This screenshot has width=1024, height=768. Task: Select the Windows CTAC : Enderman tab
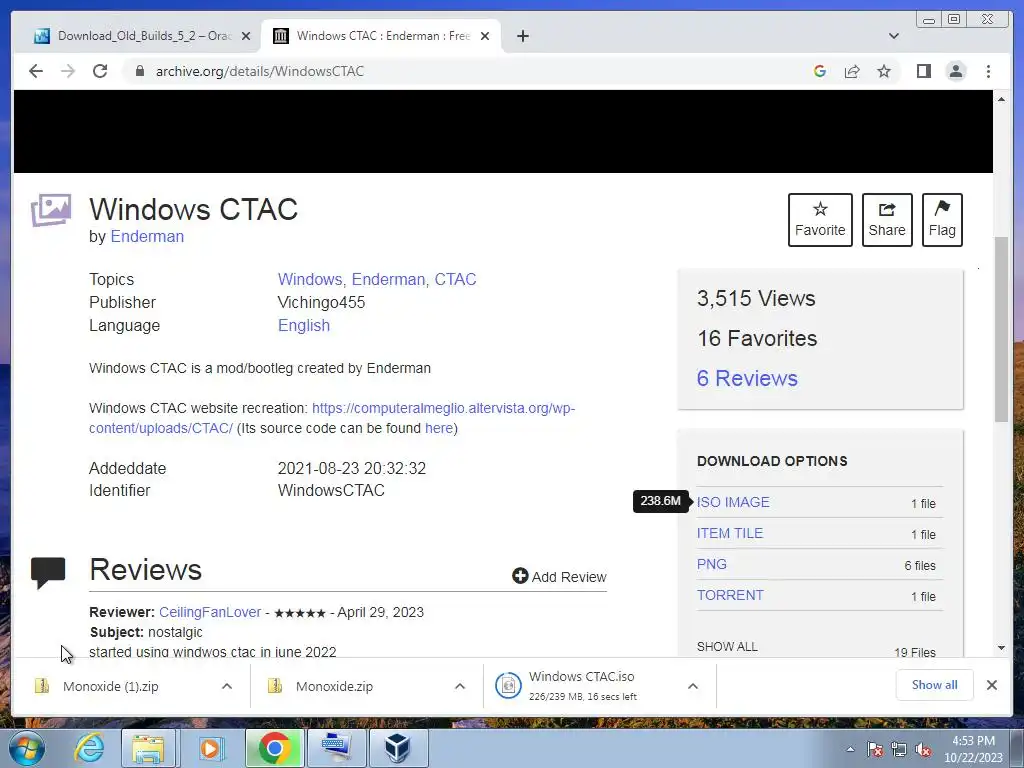382,36
